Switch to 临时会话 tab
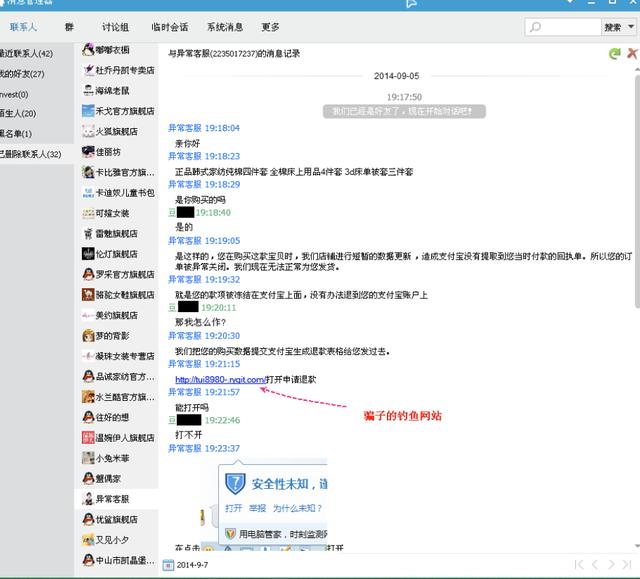Image resolution: width=640 pixels, height=579 pixels. coord(170,27)
